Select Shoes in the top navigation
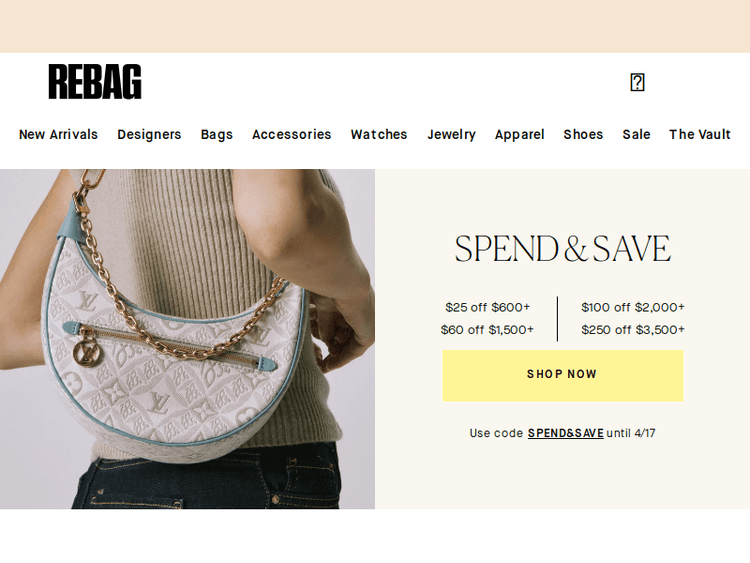The width and height of the screenshot is (750, 563). tap(583, 134)
